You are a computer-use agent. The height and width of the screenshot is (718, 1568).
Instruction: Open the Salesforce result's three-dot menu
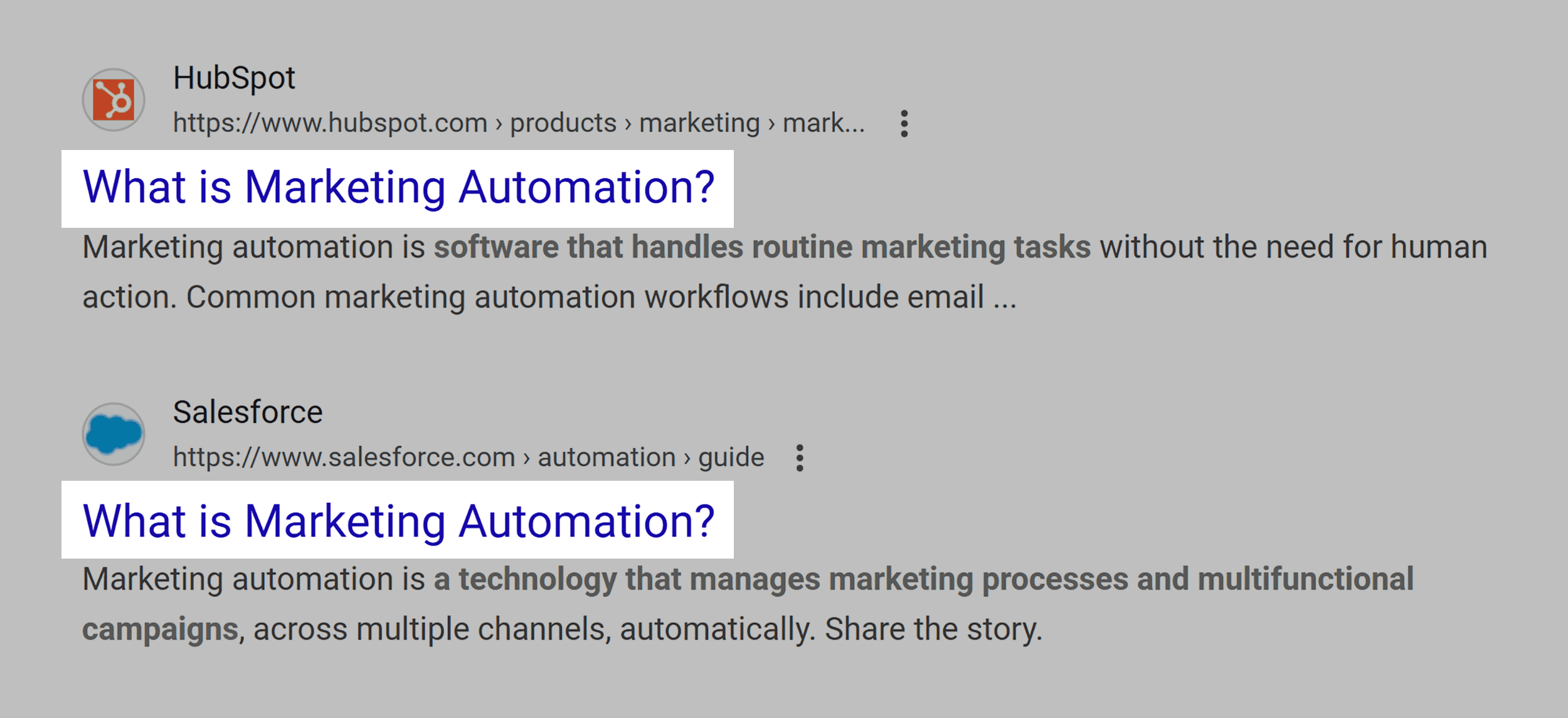click(799, 458)
